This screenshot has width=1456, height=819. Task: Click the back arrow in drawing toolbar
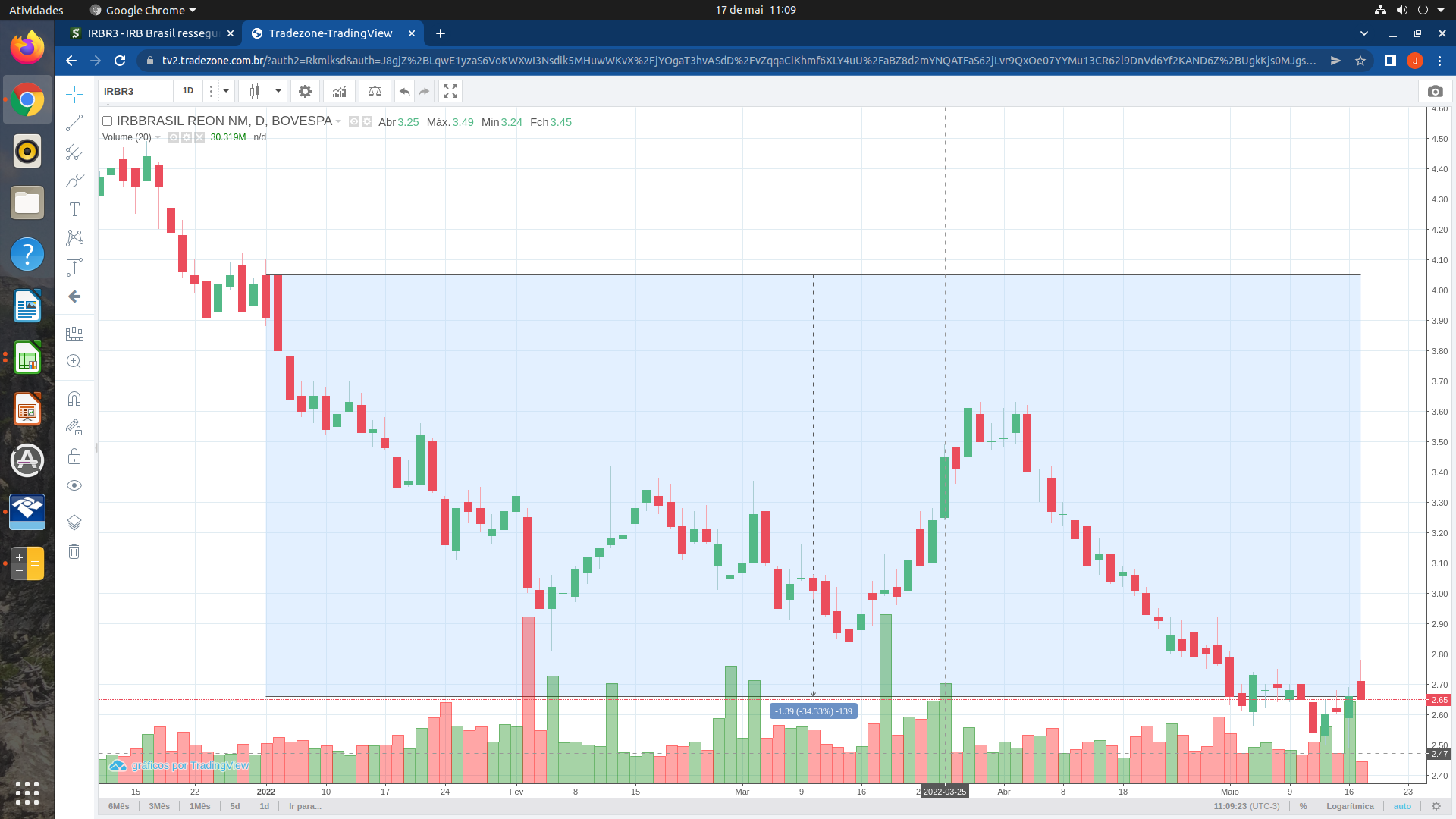click(x=74, y=297)
